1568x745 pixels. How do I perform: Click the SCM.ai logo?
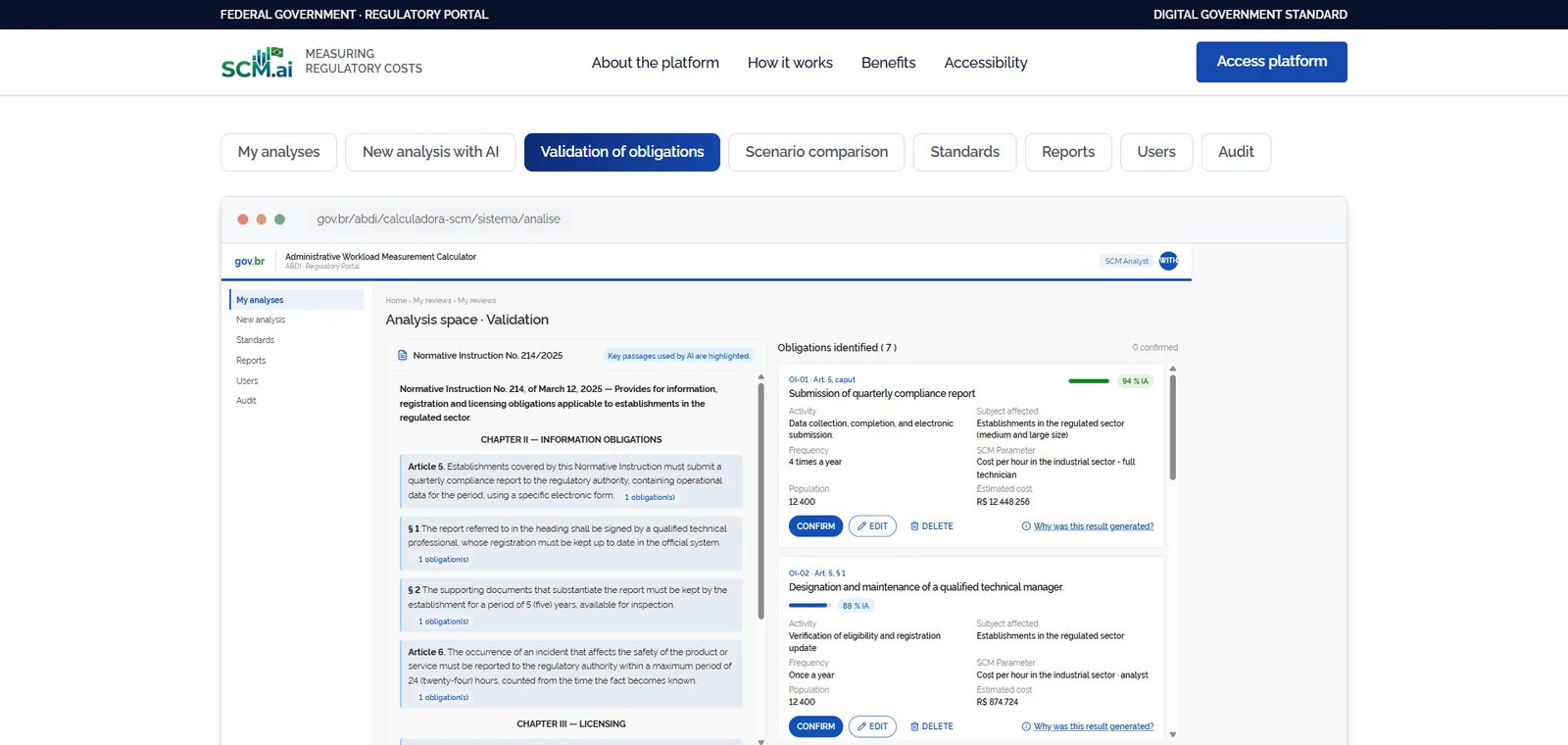(257, 62)
